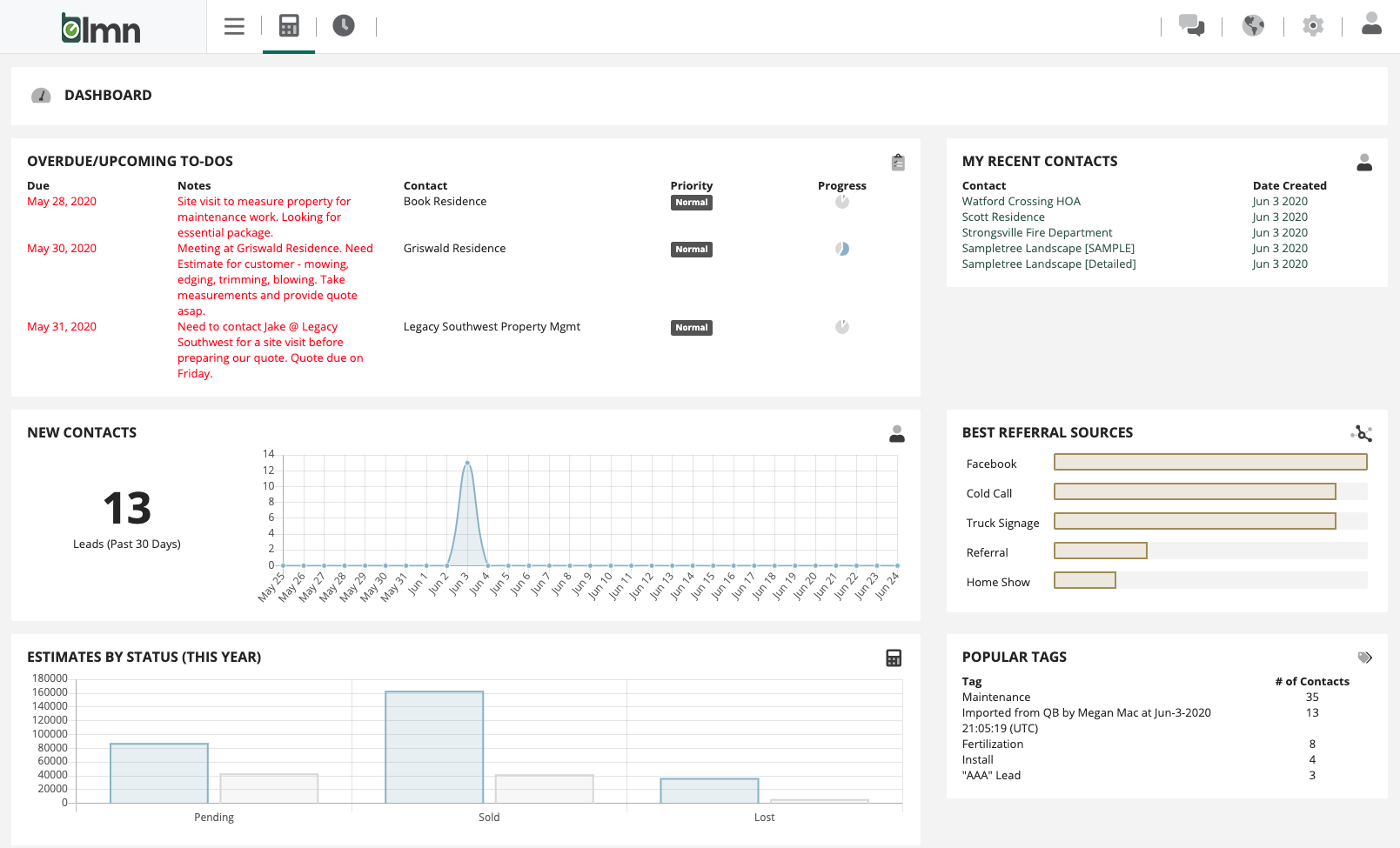Screen dimensions: 1400x848
Task: Click the LMN logo
Action: 101,28
